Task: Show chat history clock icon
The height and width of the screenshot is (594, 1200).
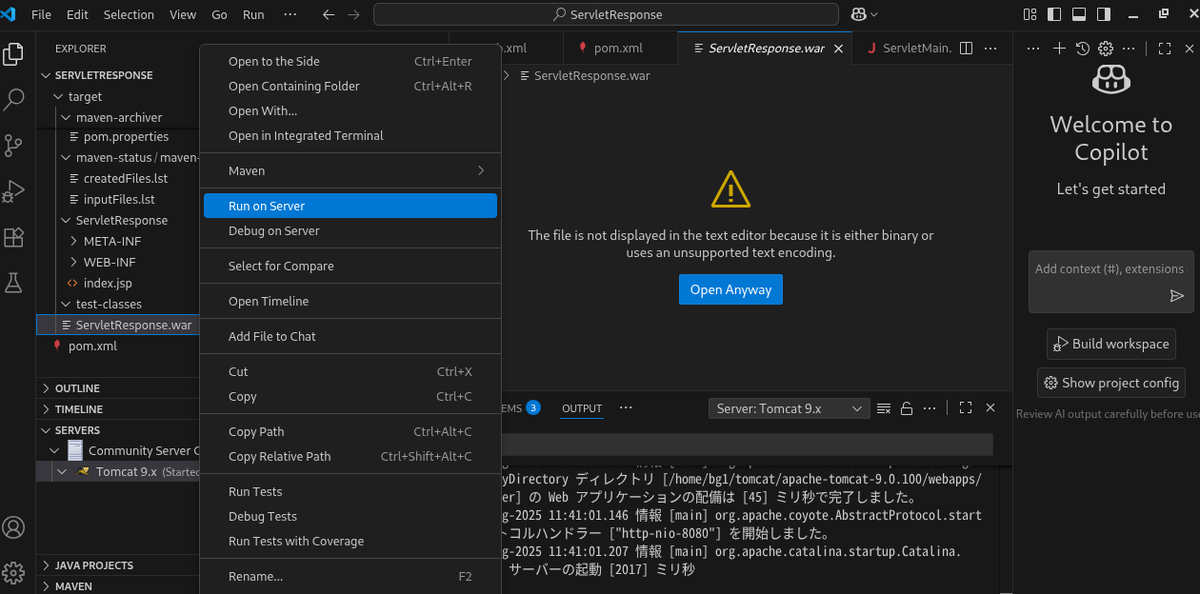Action: tap(1082, 48)
